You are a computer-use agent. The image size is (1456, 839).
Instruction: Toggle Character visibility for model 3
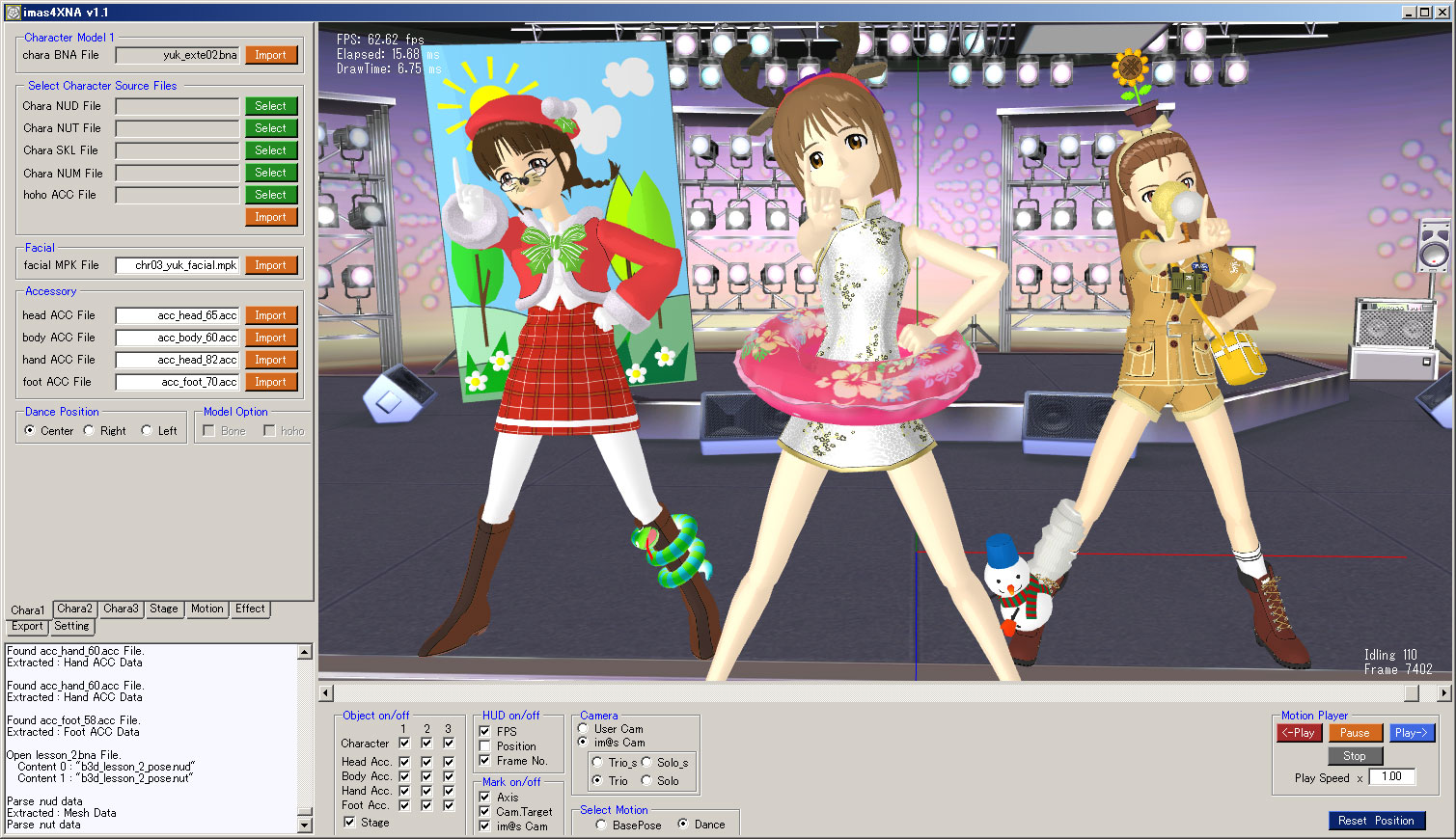click(449, 743)
